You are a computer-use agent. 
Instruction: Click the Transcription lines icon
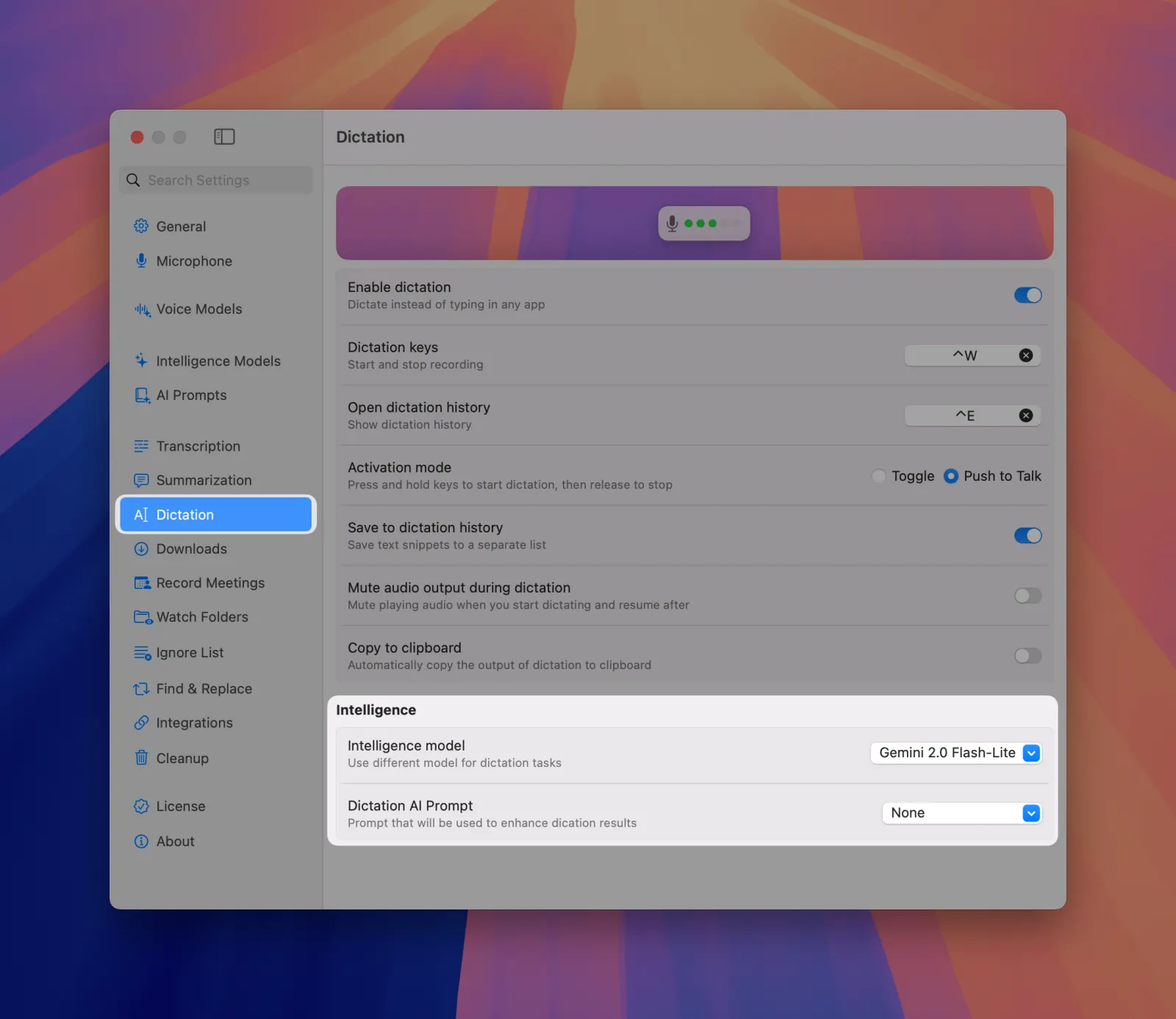click(141, 446)
